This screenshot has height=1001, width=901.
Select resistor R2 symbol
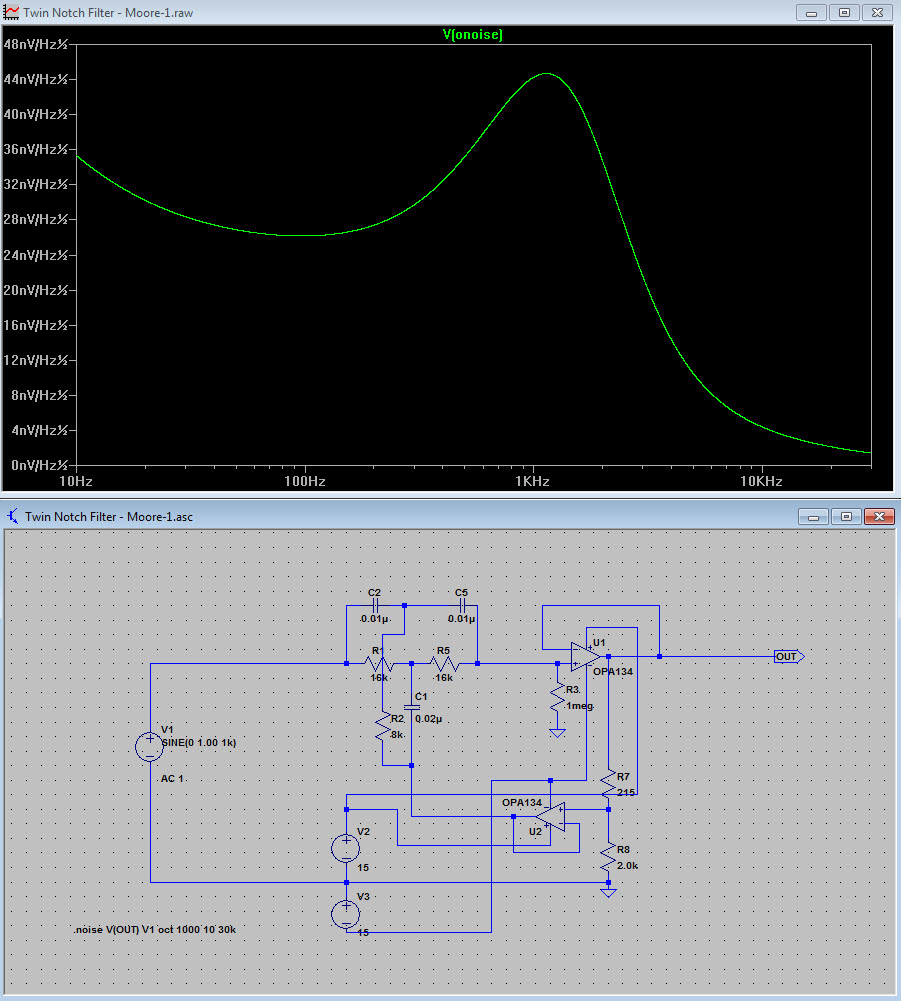(x=382, y=728)
